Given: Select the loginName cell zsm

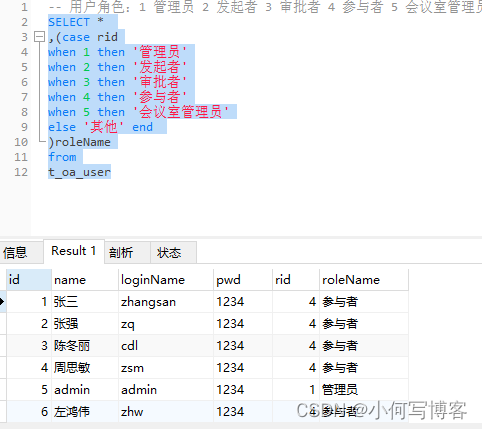Looking at the screenshot, I should click(166, 368).
